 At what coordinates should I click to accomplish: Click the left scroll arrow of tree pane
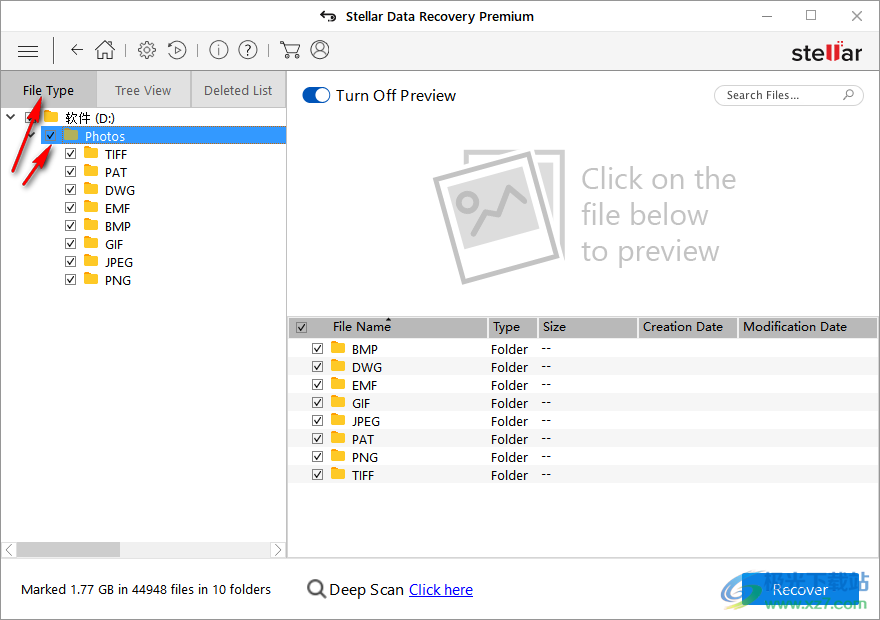tap(9, 550)
